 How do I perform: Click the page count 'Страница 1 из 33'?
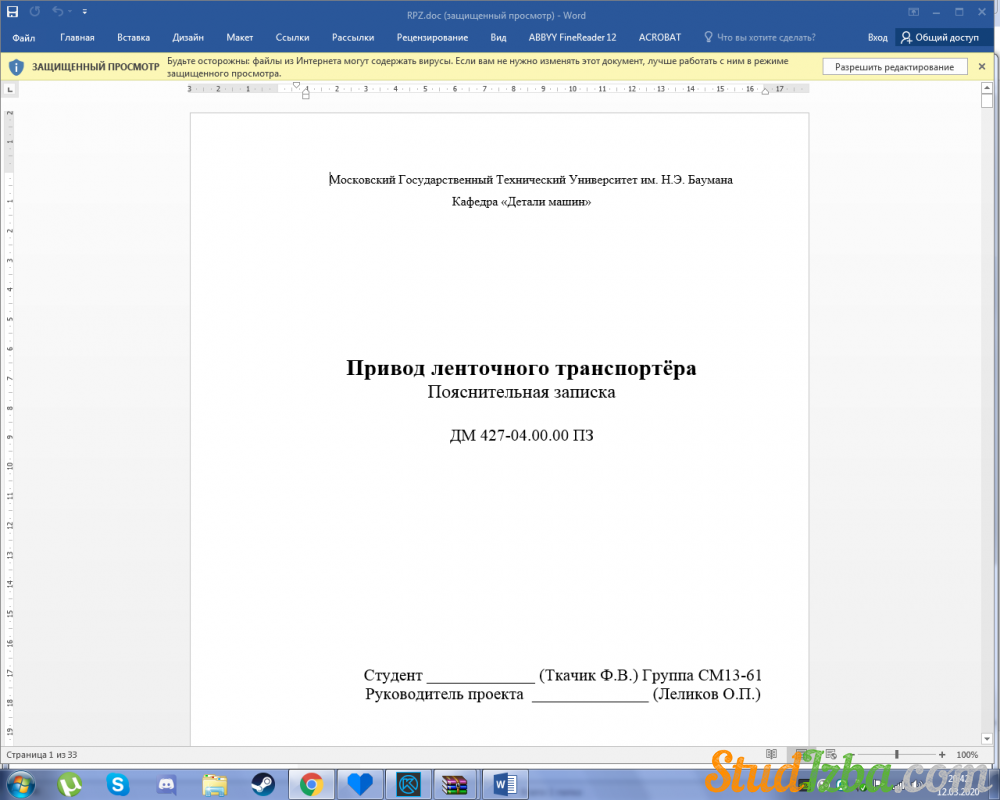42,754
